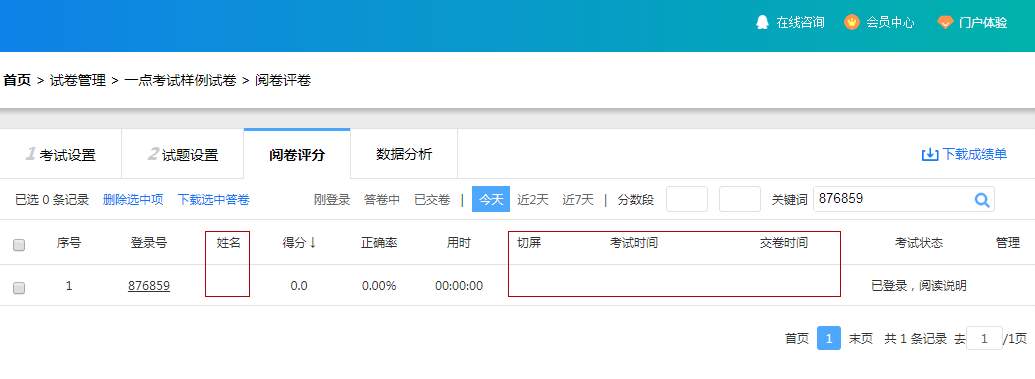Filter by 答卷中 status
The width and height of the screenshot is (1035, 379).
382,199
